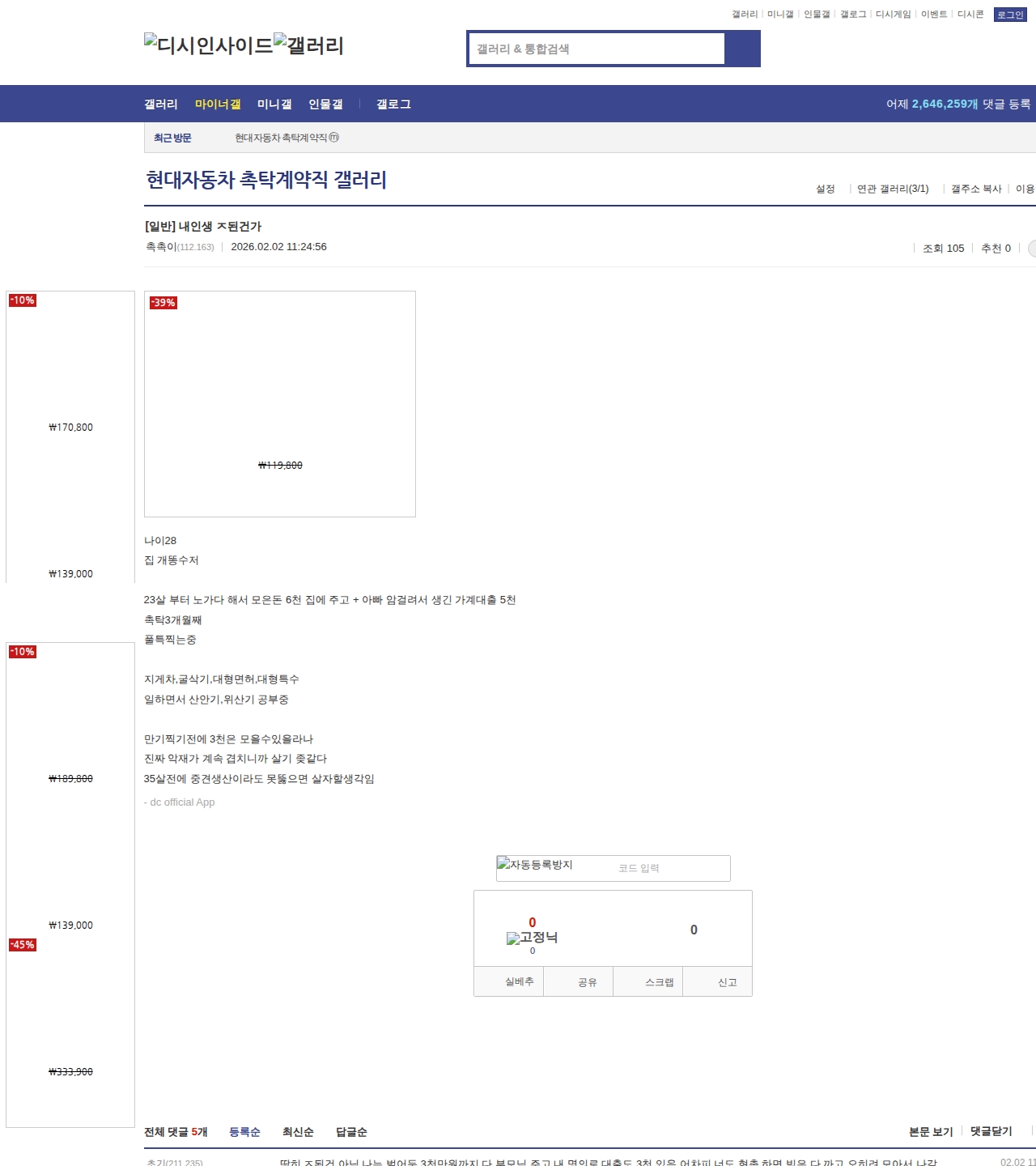
Task: Sort comments by 등록순
Action: click(244, 1132)
